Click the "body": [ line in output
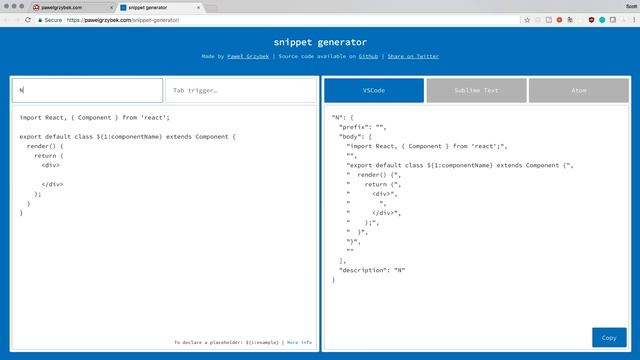This screenshot has width=640, height=360. coord(355,137)
